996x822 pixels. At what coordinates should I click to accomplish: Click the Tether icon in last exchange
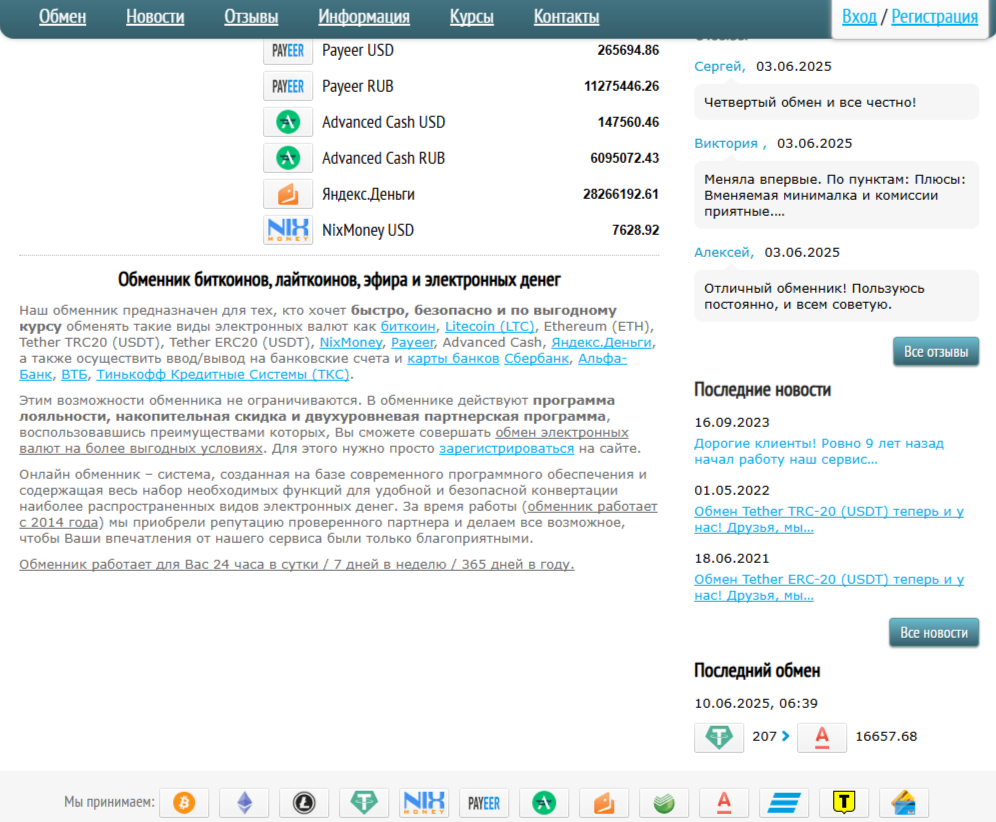pyautogui.click(x=719, y=738)
